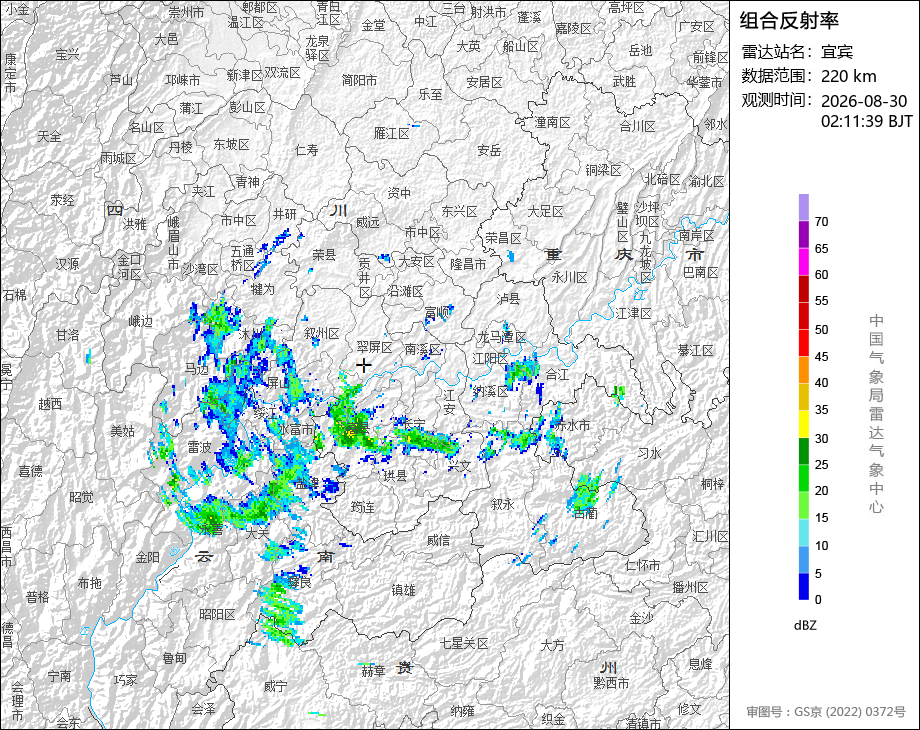Click the 古蔺 radar echo area label
Image resolution: width=920 pixels, height=730 pixels.
[x=586, y=513]
